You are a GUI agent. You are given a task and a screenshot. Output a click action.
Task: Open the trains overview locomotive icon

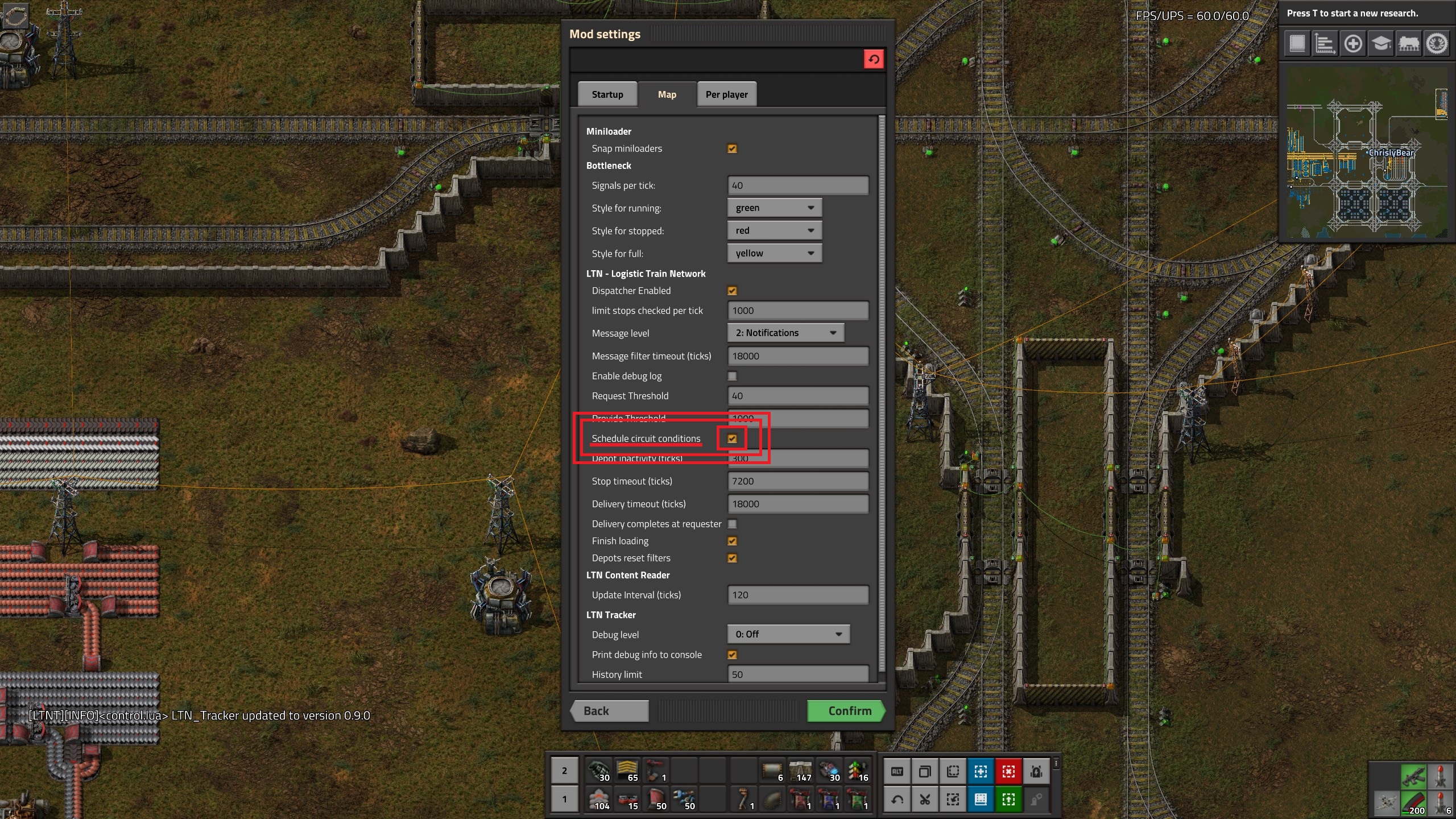coord(1409,44)
